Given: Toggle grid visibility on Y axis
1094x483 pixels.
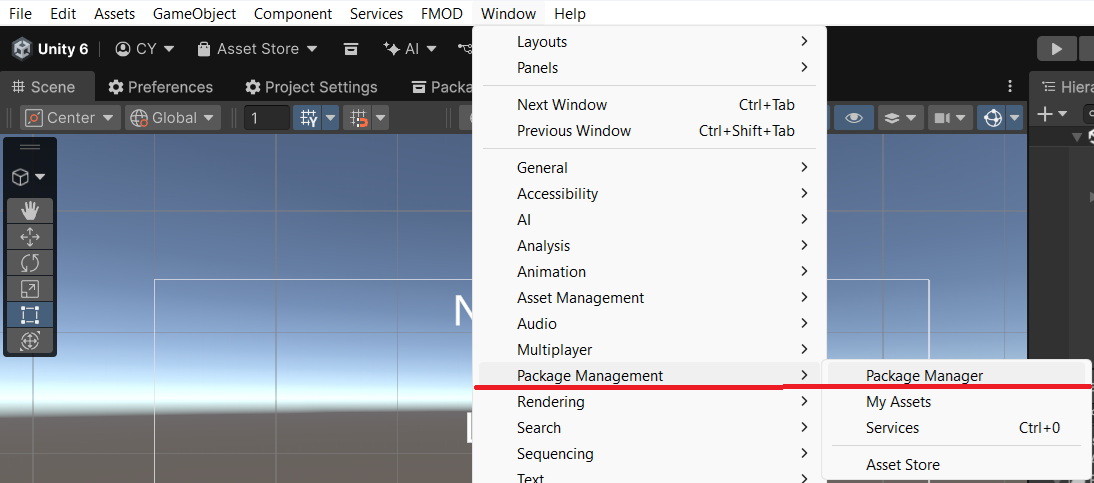Looking at the screenshot, I should point(308,118).
